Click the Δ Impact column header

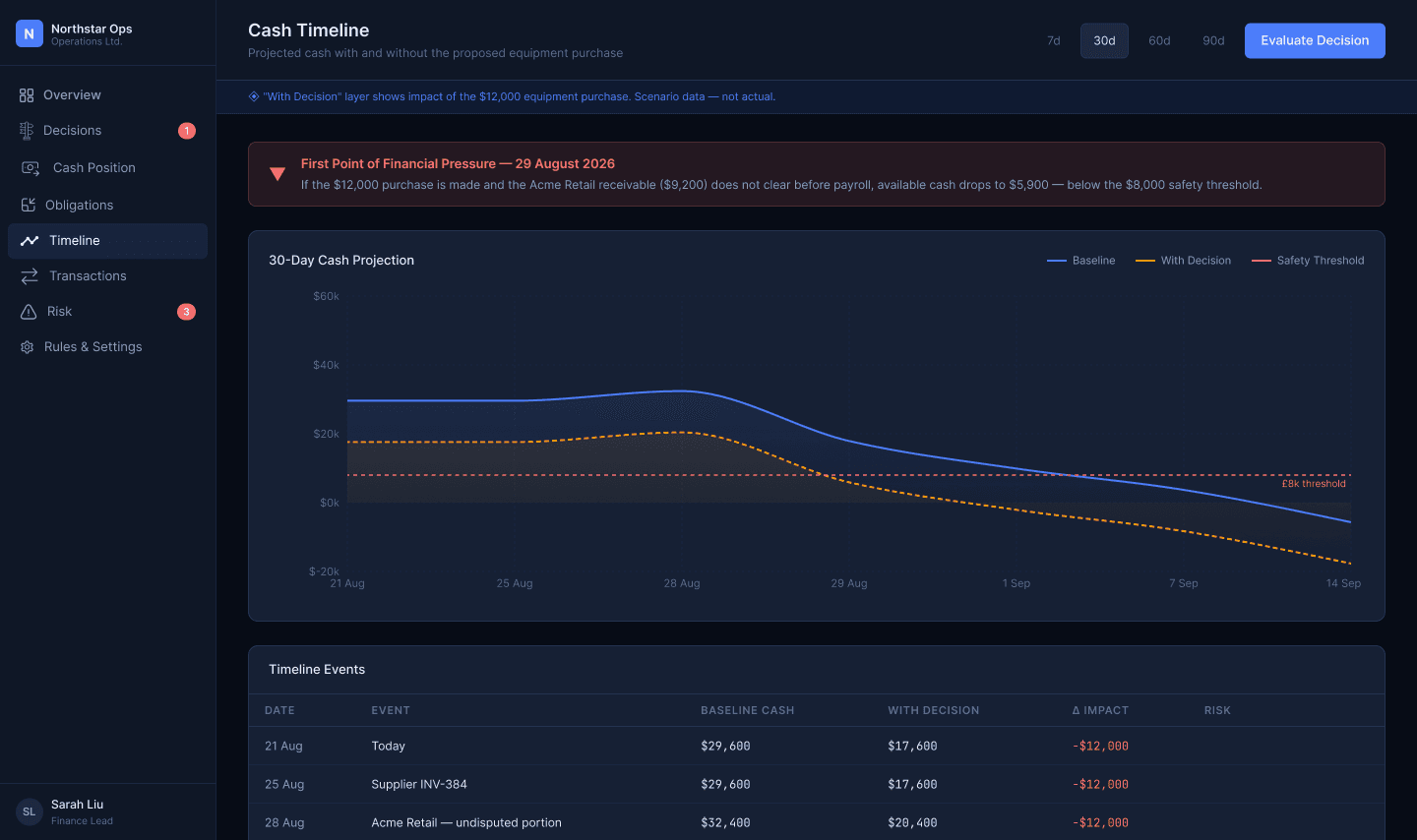click(x=1100, y=710)
